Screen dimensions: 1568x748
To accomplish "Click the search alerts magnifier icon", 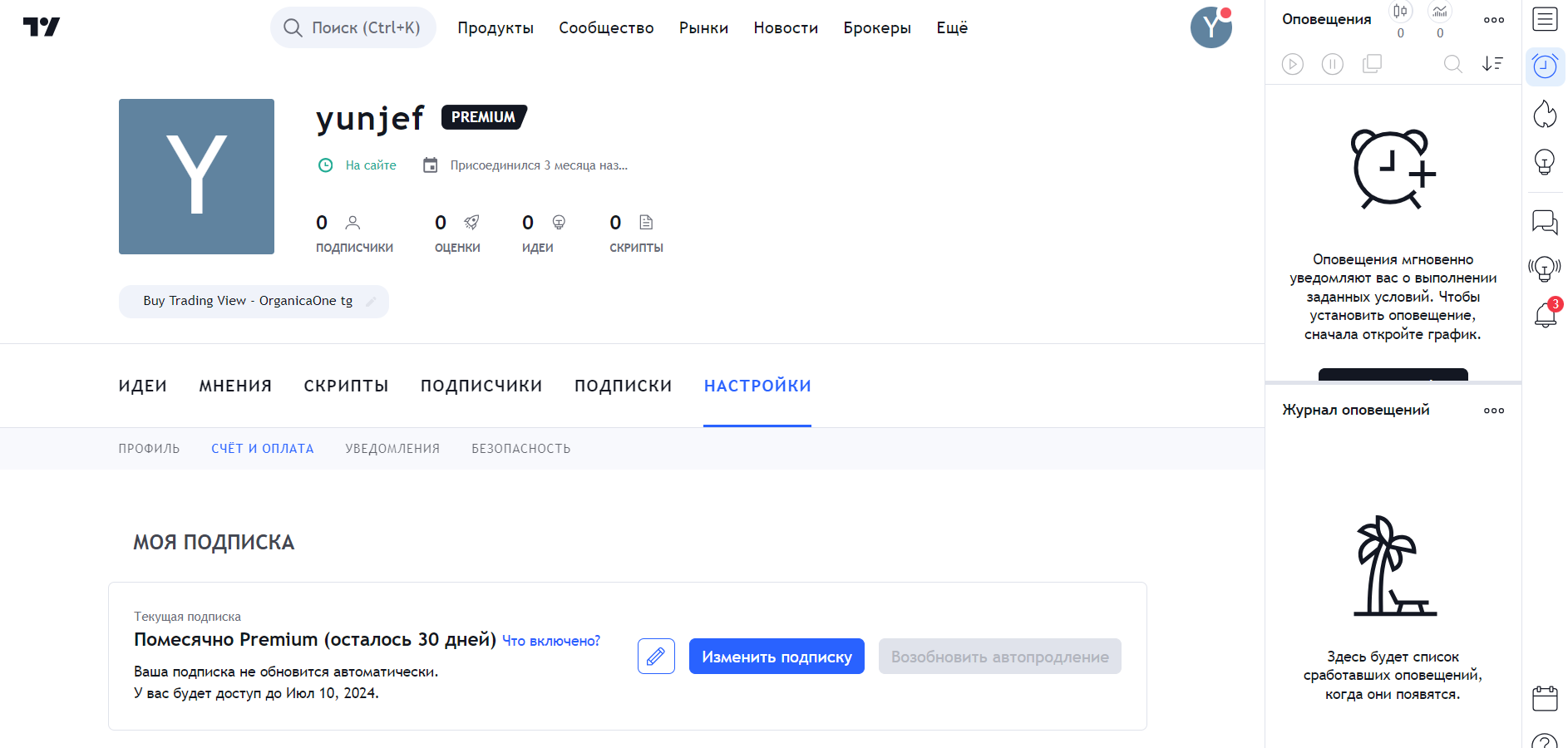I will pos(1452,64).
